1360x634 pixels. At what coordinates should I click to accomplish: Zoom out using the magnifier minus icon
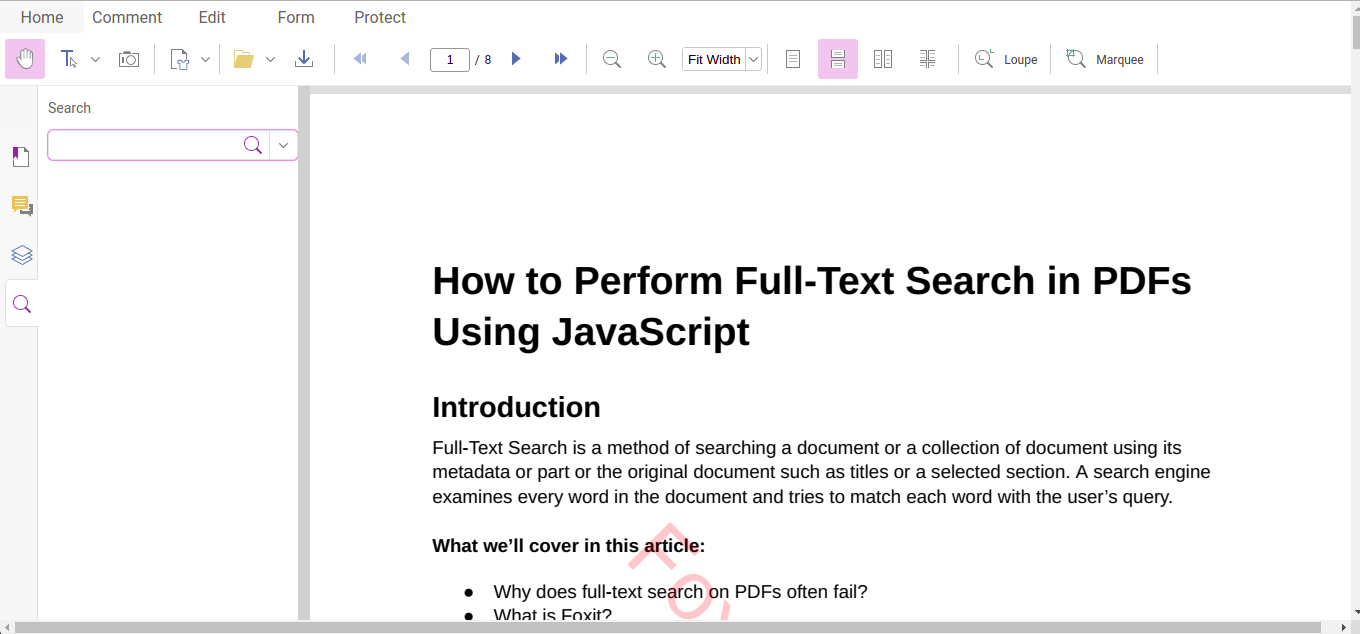[612, 59]
